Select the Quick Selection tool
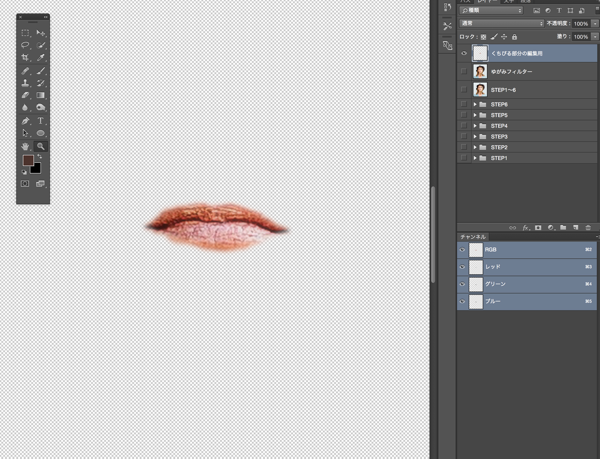Image resolution: width=600 pixels, height=459 pixels. [41, 45]
